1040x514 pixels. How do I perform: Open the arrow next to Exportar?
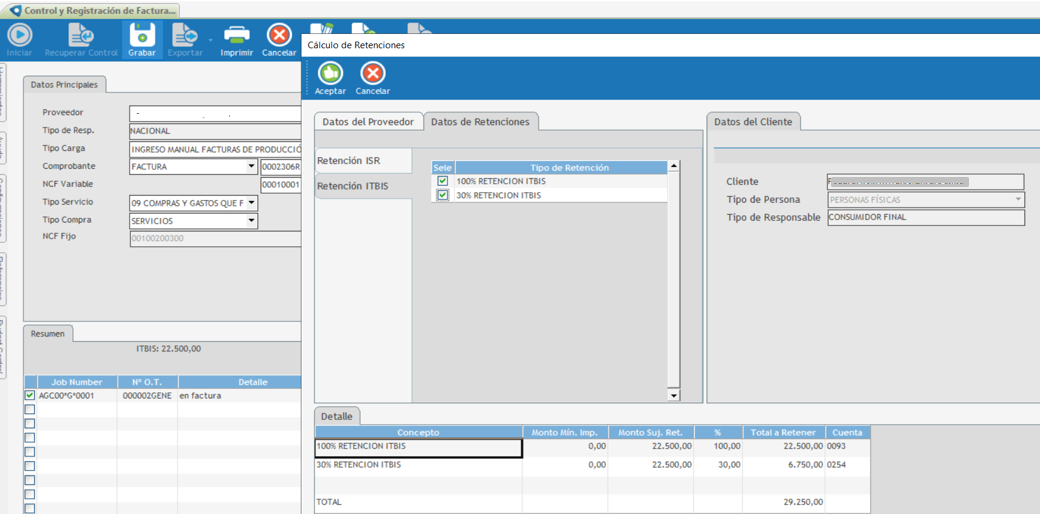coord(210,40)
